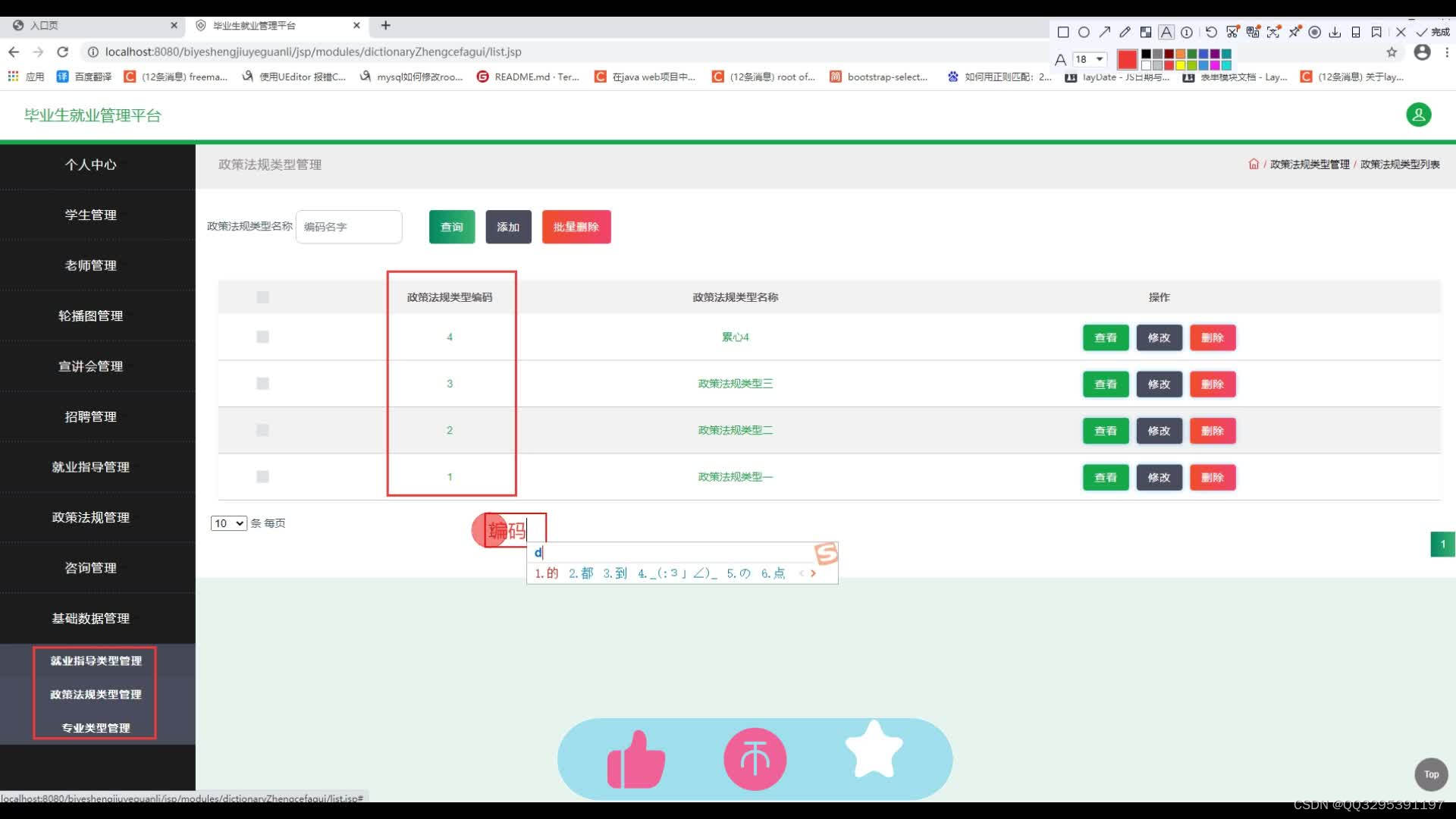Click the user avatar icon
This screenshot has width=1456, height=819.
pos(1418,115)
